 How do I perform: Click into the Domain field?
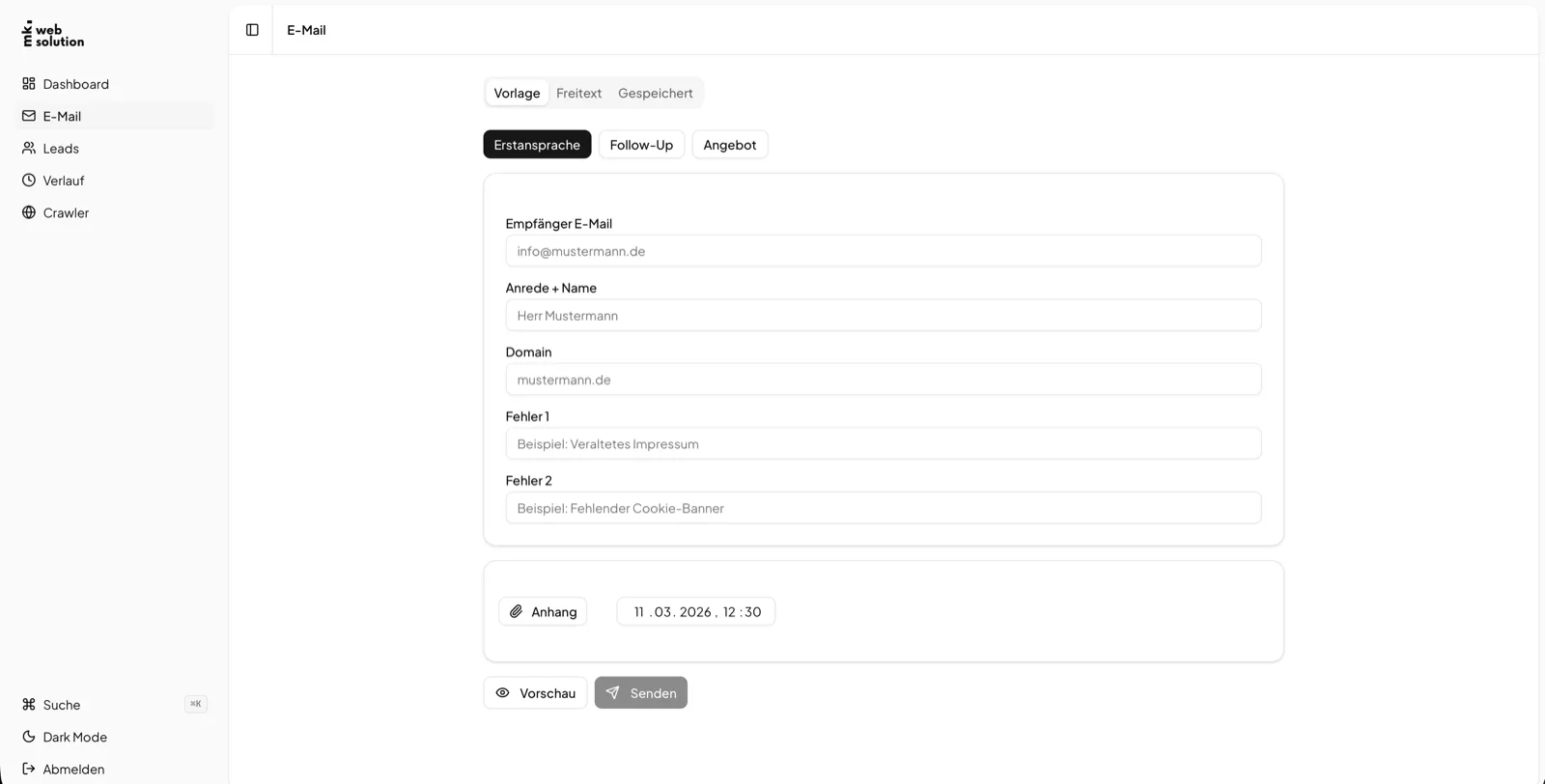point(884,379)
